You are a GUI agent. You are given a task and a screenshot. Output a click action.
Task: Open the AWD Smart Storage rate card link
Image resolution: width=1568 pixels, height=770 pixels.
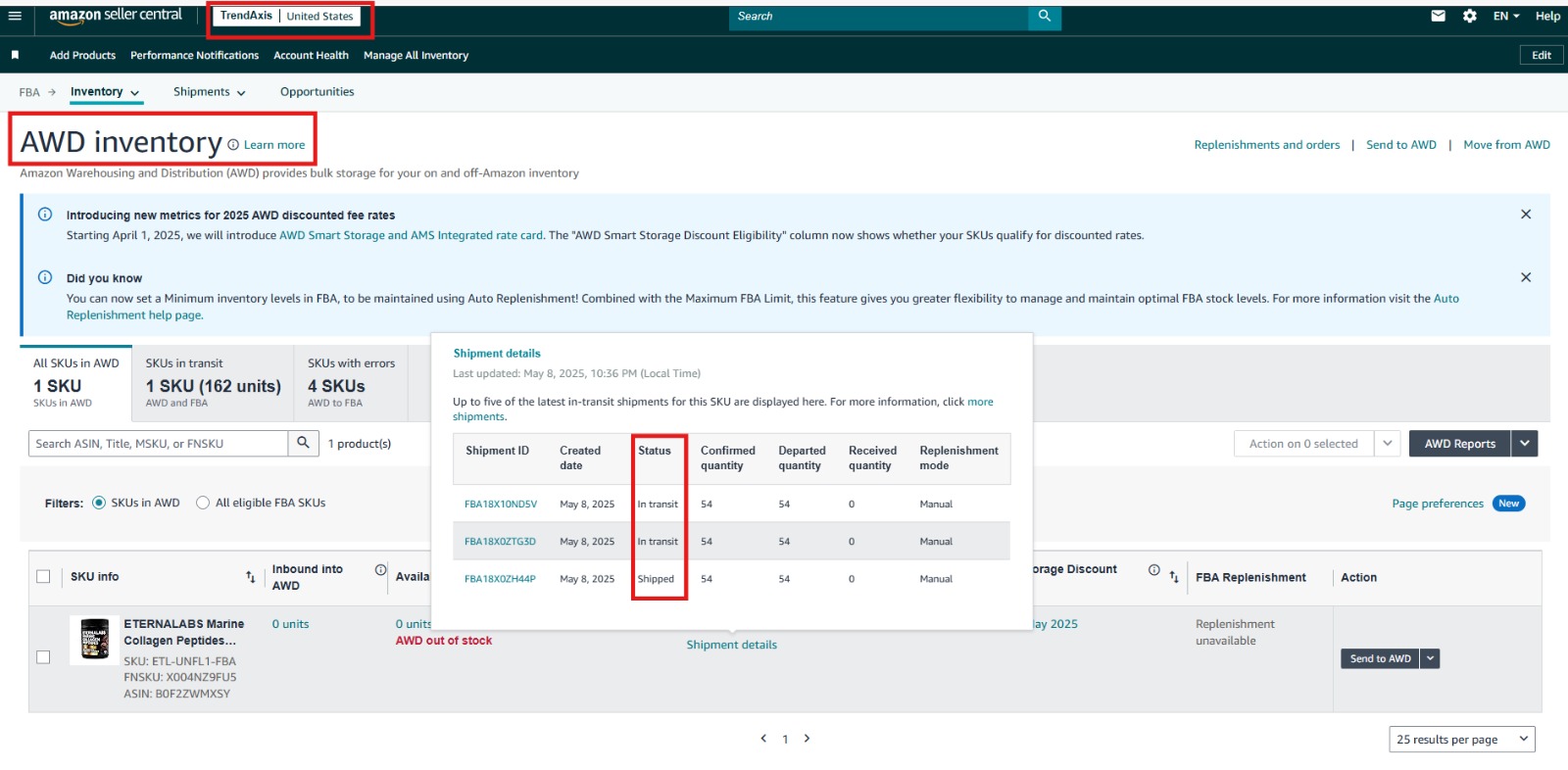pyautogui.click(x=412, y=235)
